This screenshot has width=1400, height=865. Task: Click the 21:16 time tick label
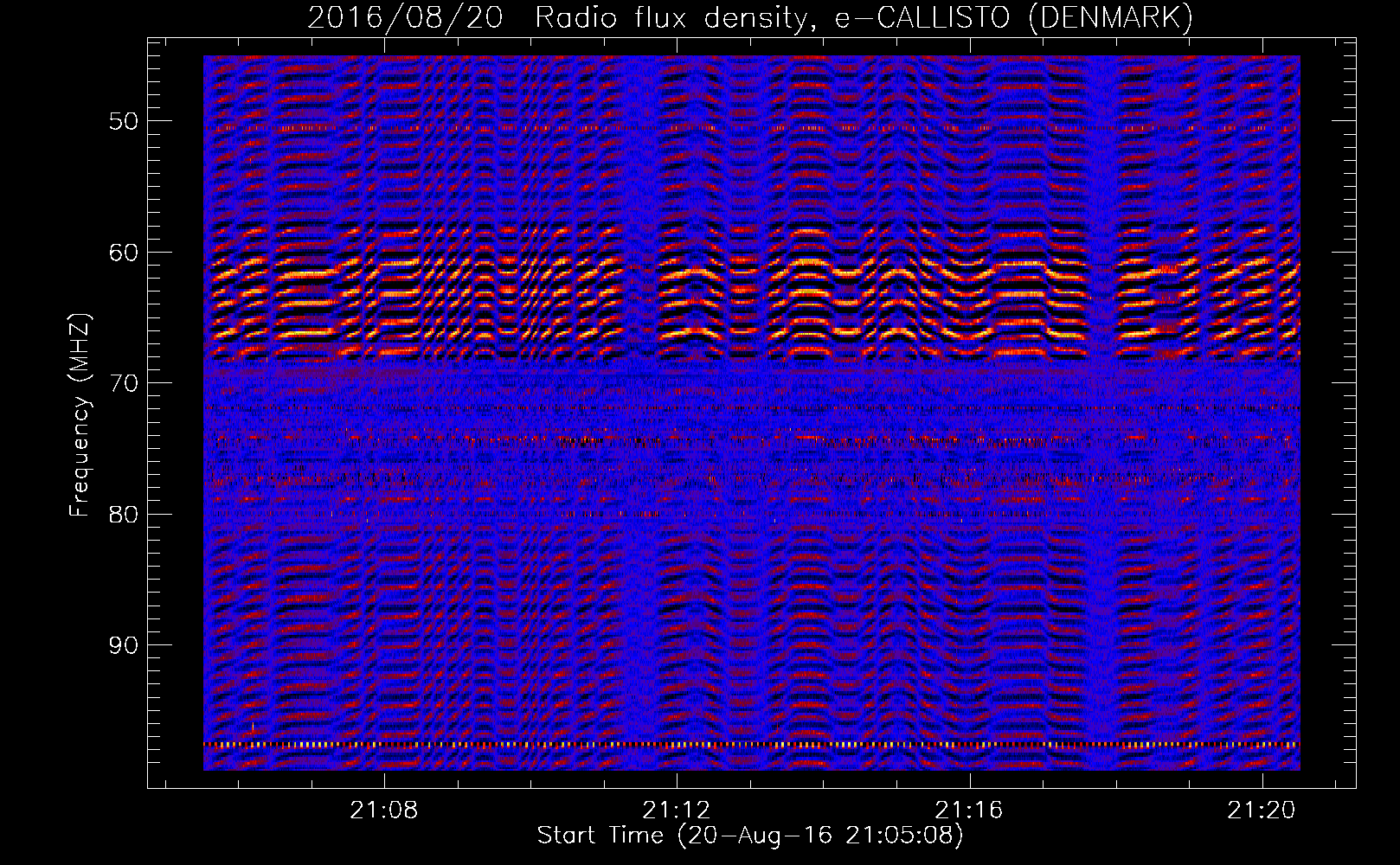pyautogui.click(x=969, y=810)
